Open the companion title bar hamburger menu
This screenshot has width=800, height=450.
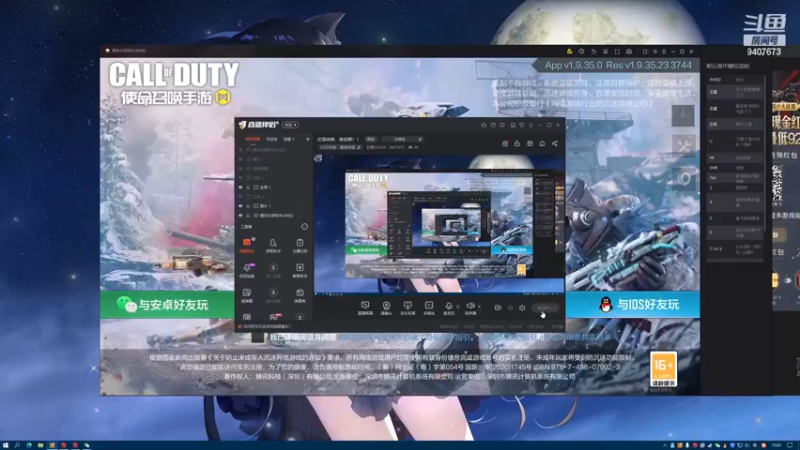(x=531, y=124)
